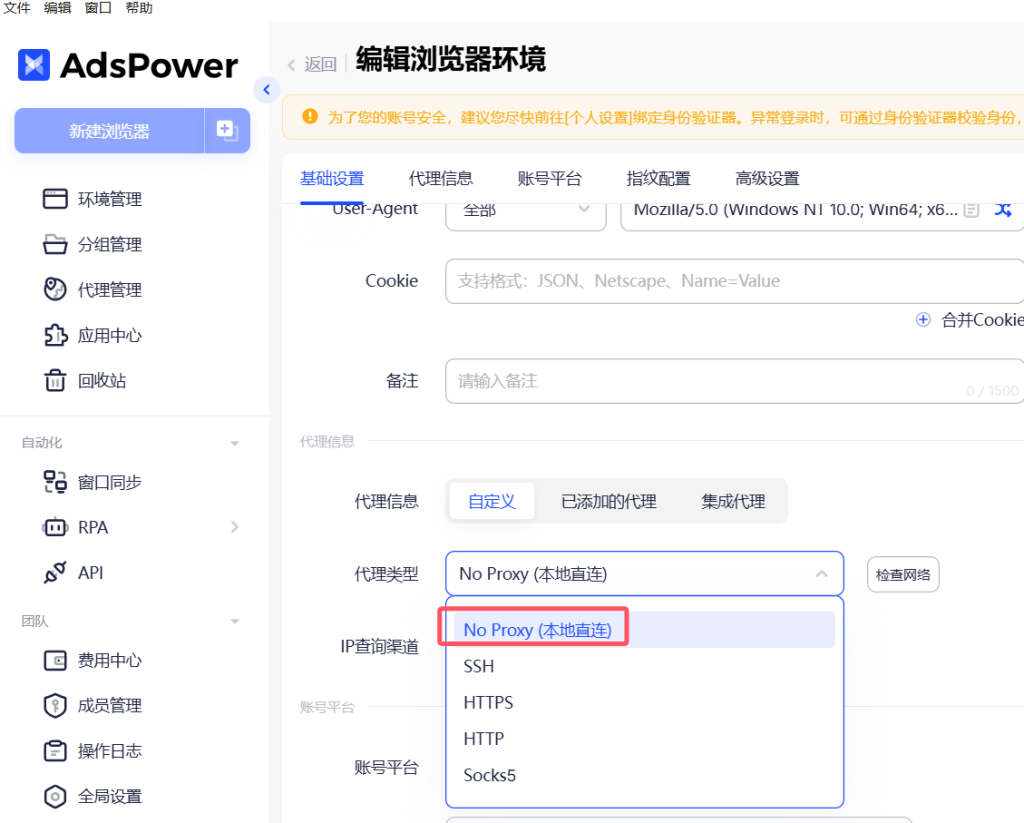Expand the RPA submenu arrow
This screenshot has height=823, width=1024.
tap(235, 527)
